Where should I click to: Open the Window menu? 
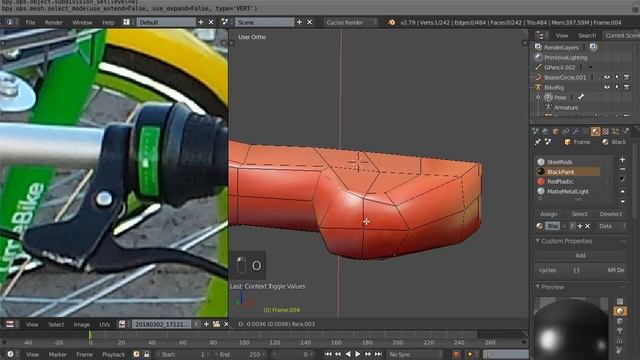tap(82, 22)
